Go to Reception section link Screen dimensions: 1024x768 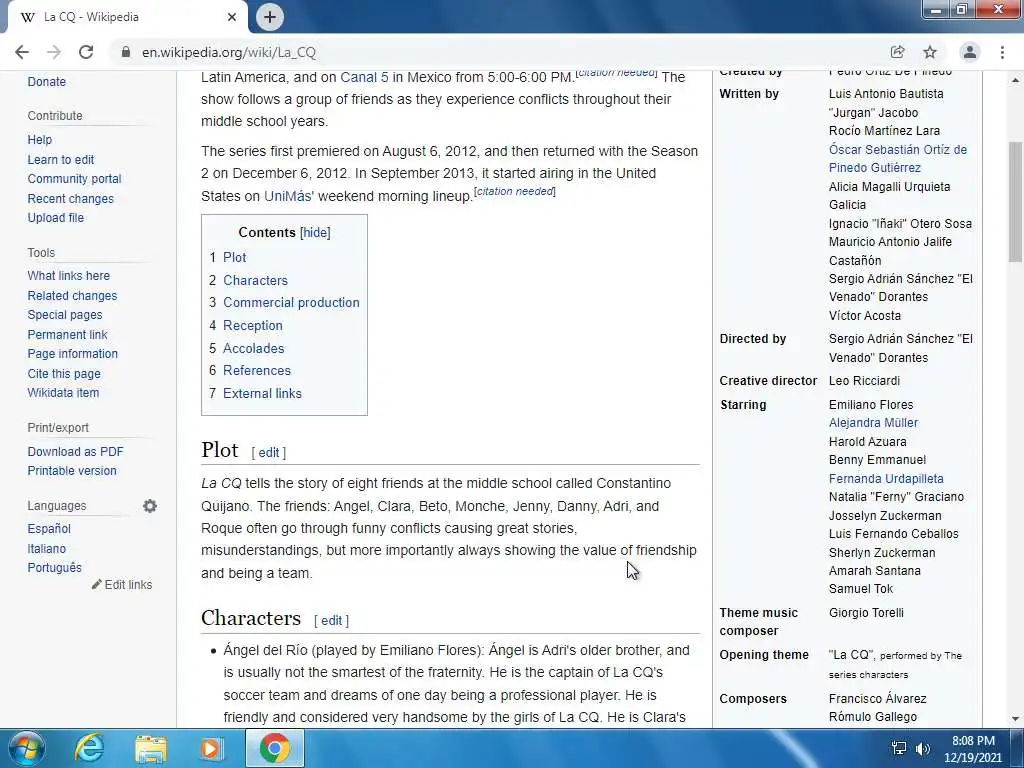253,325
